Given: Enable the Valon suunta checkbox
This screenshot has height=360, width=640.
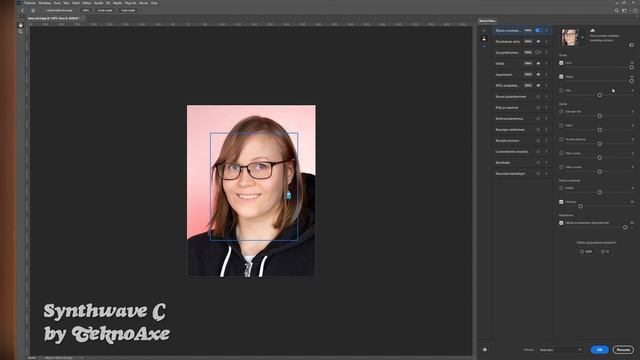Looking at the screenshot, I should (561, 167).
